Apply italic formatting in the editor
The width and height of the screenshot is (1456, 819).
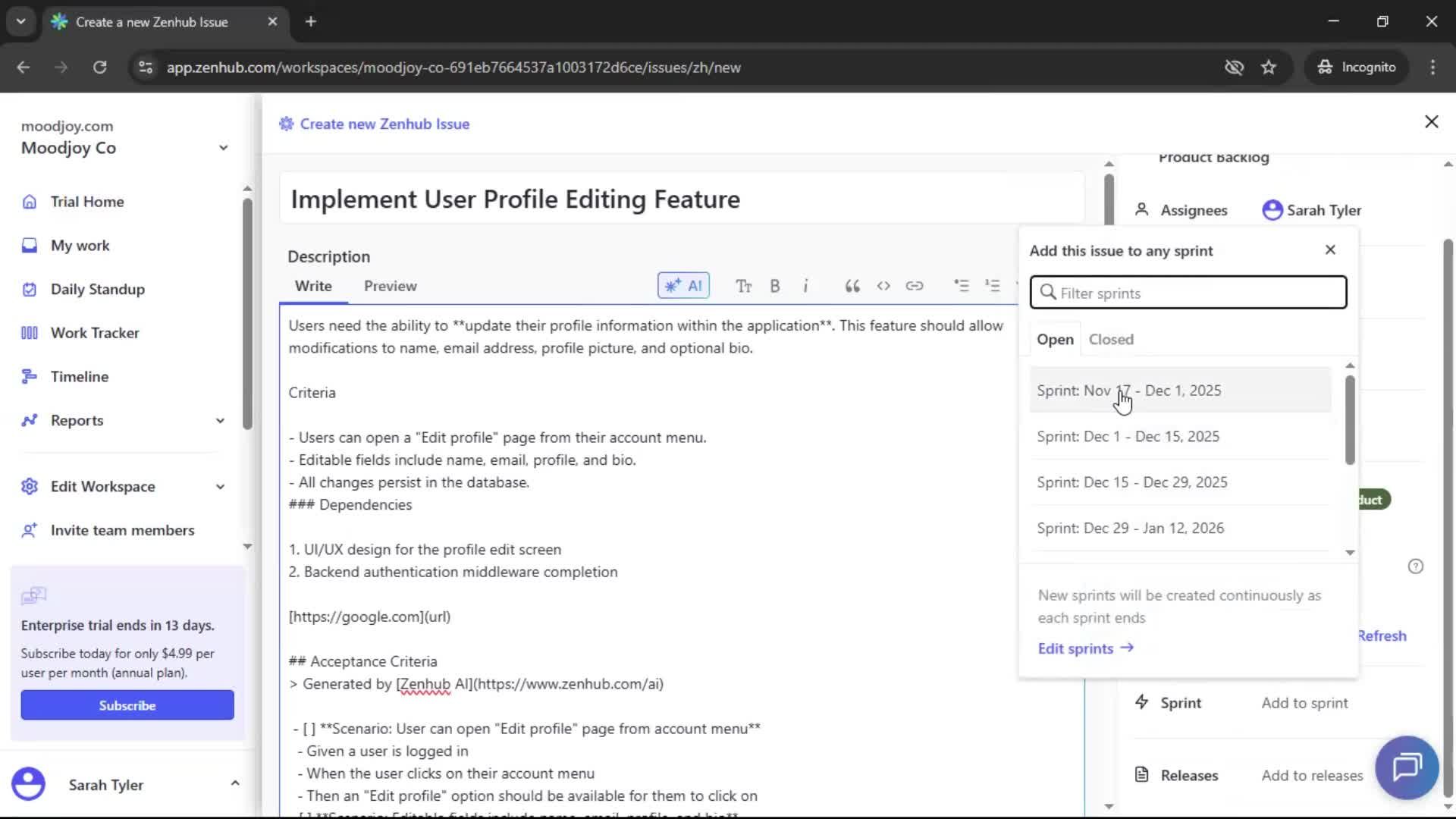click(806, 286)
